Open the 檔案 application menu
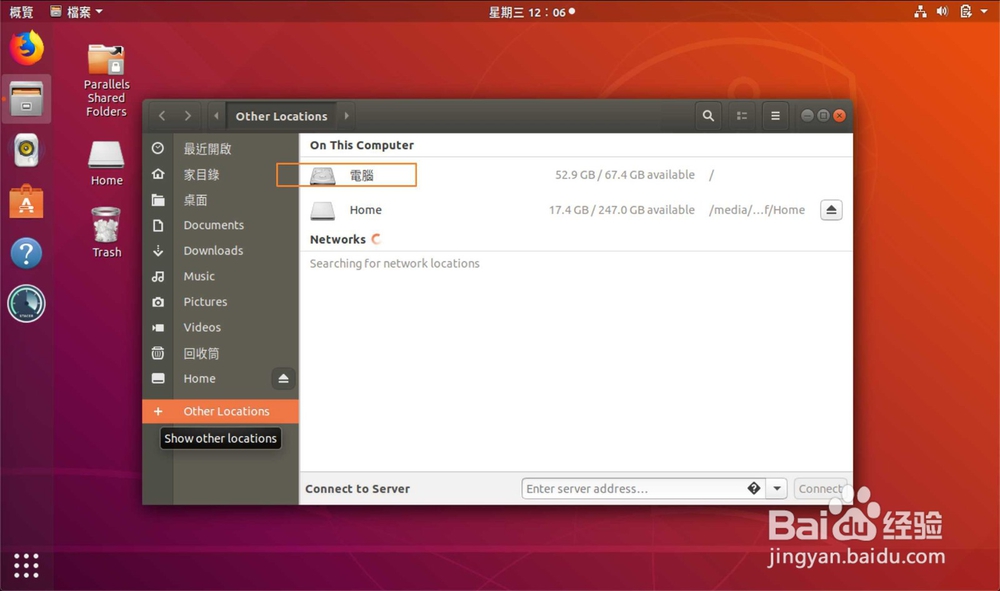The image size is (1000, 591). point(77,11)
